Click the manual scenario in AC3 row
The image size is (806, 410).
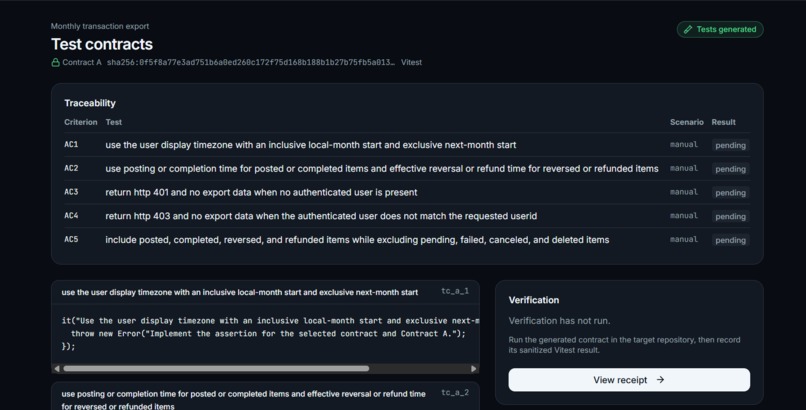tap(684, 192)
